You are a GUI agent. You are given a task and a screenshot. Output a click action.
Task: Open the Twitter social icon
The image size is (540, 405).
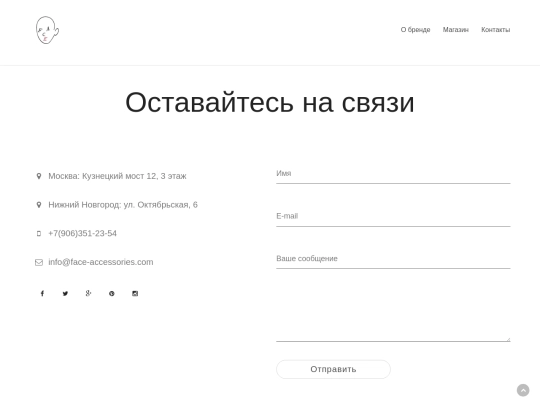[x=65, y=293]
